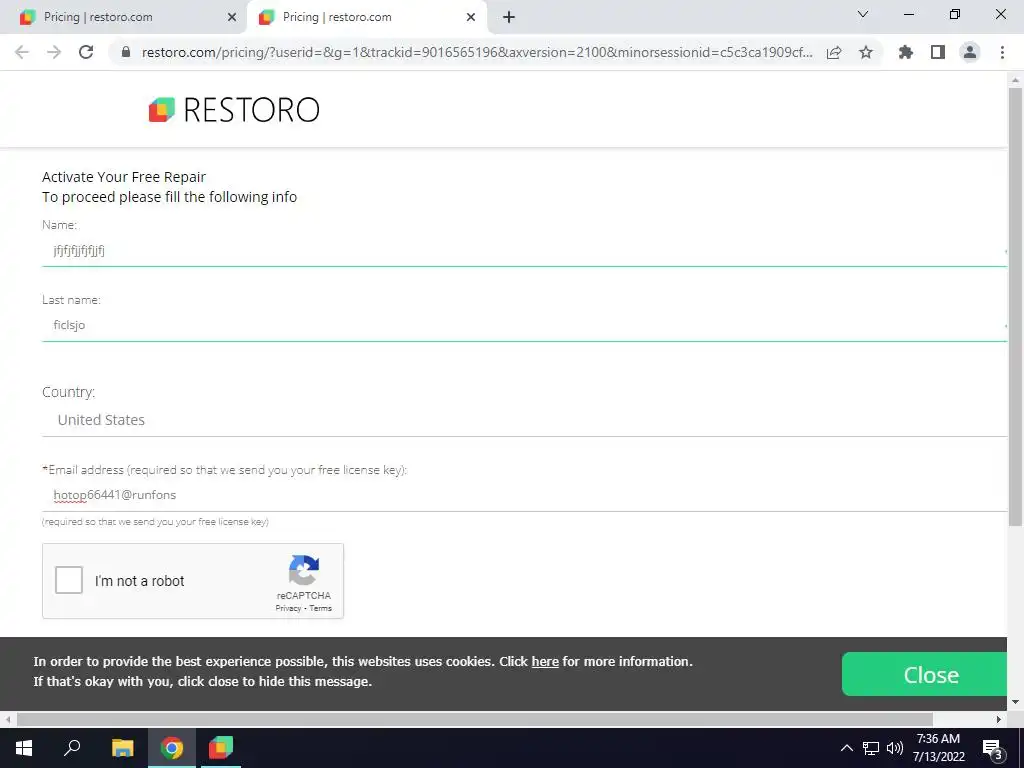The width and height of the screenshot is (1024, 768).
Task: Click the padlock site info icon
Action: (126, 52)
